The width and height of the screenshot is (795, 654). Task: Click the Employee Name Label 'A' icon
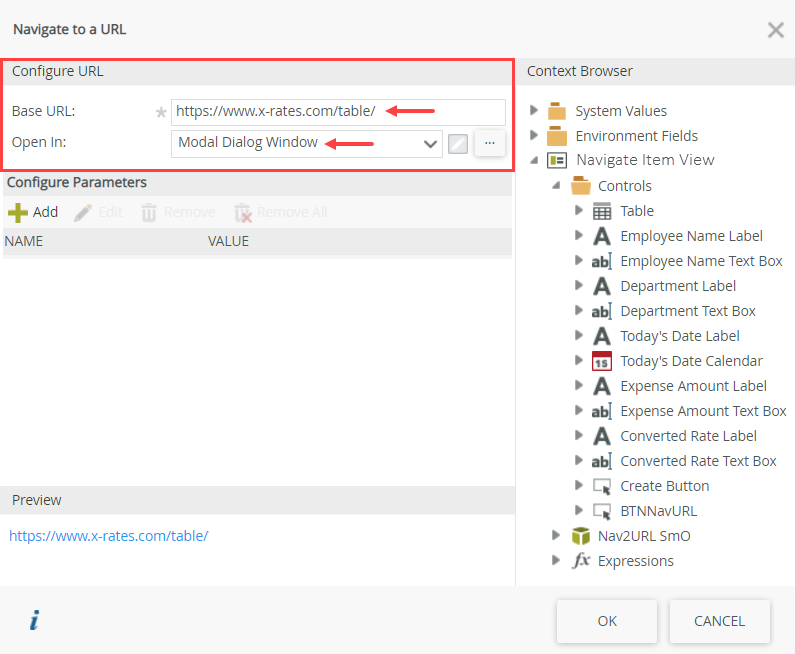602,236
